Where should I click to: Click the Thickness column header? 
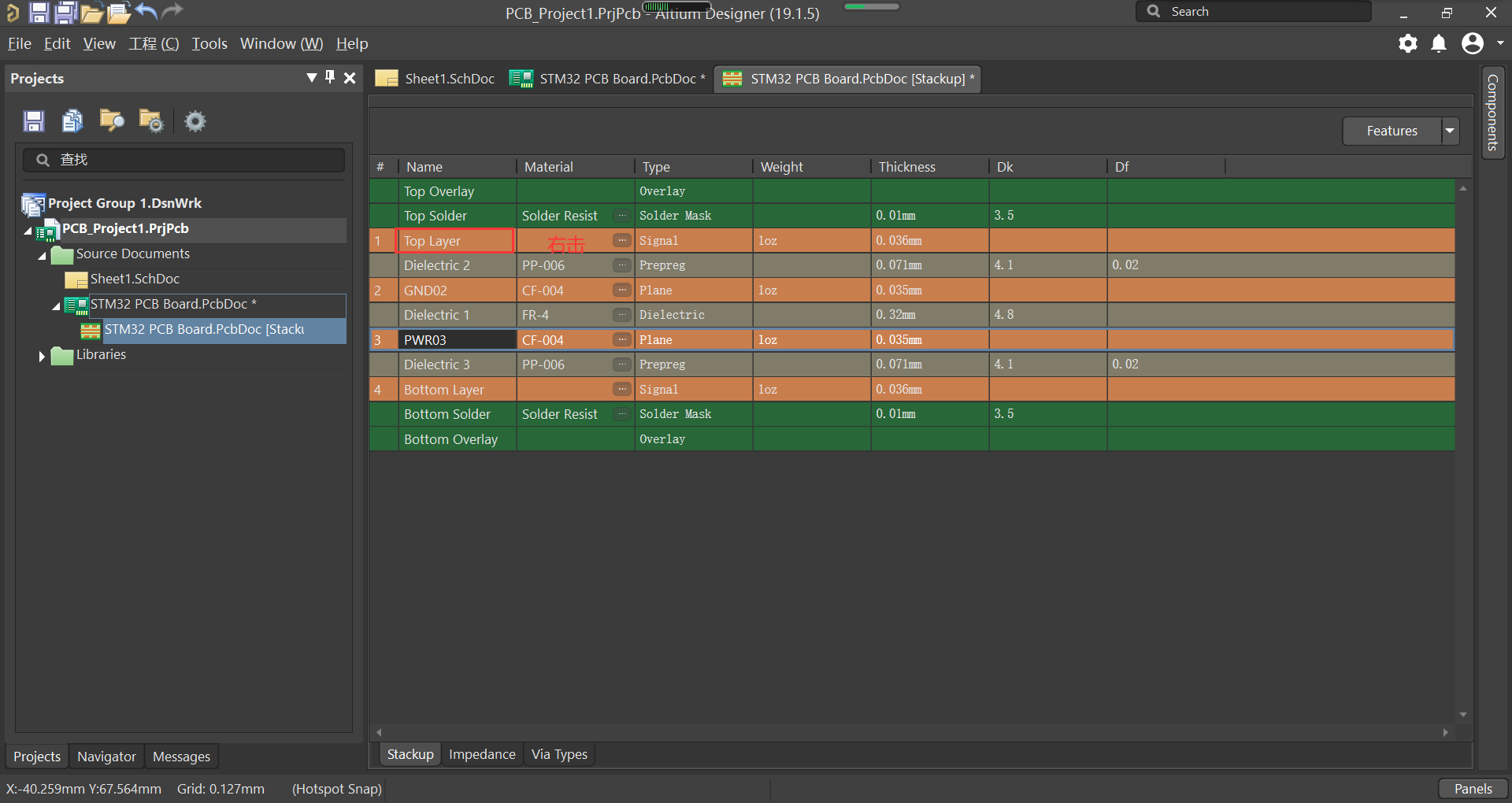pos(929,167)
